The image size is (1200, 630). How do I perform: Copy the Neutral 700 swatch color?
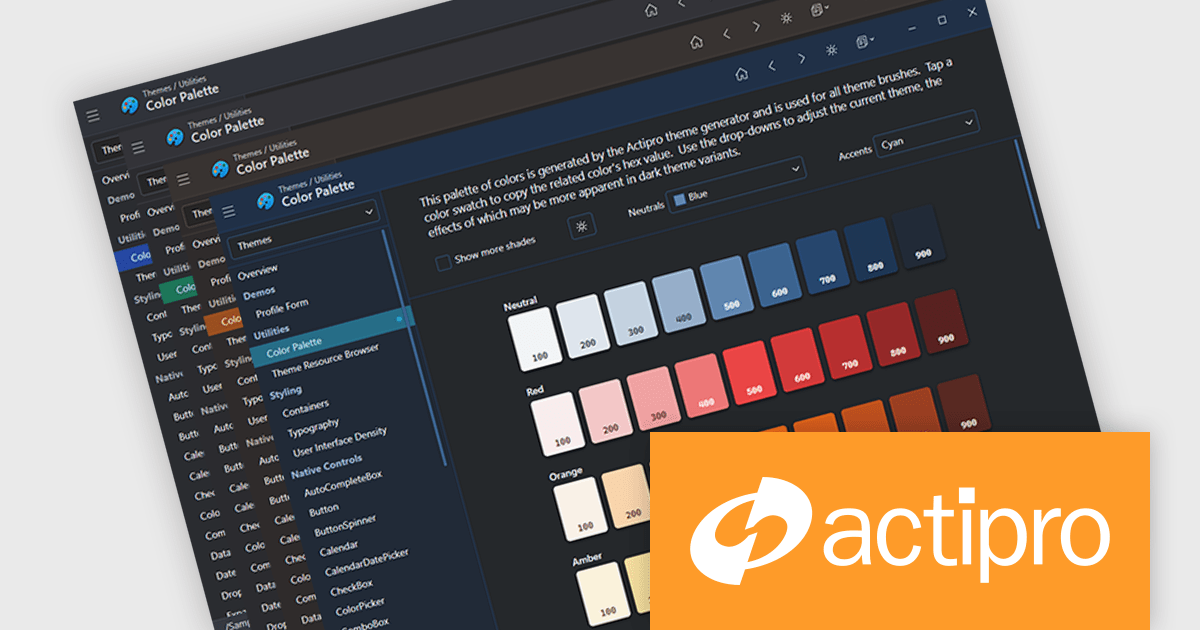point(822,262)
